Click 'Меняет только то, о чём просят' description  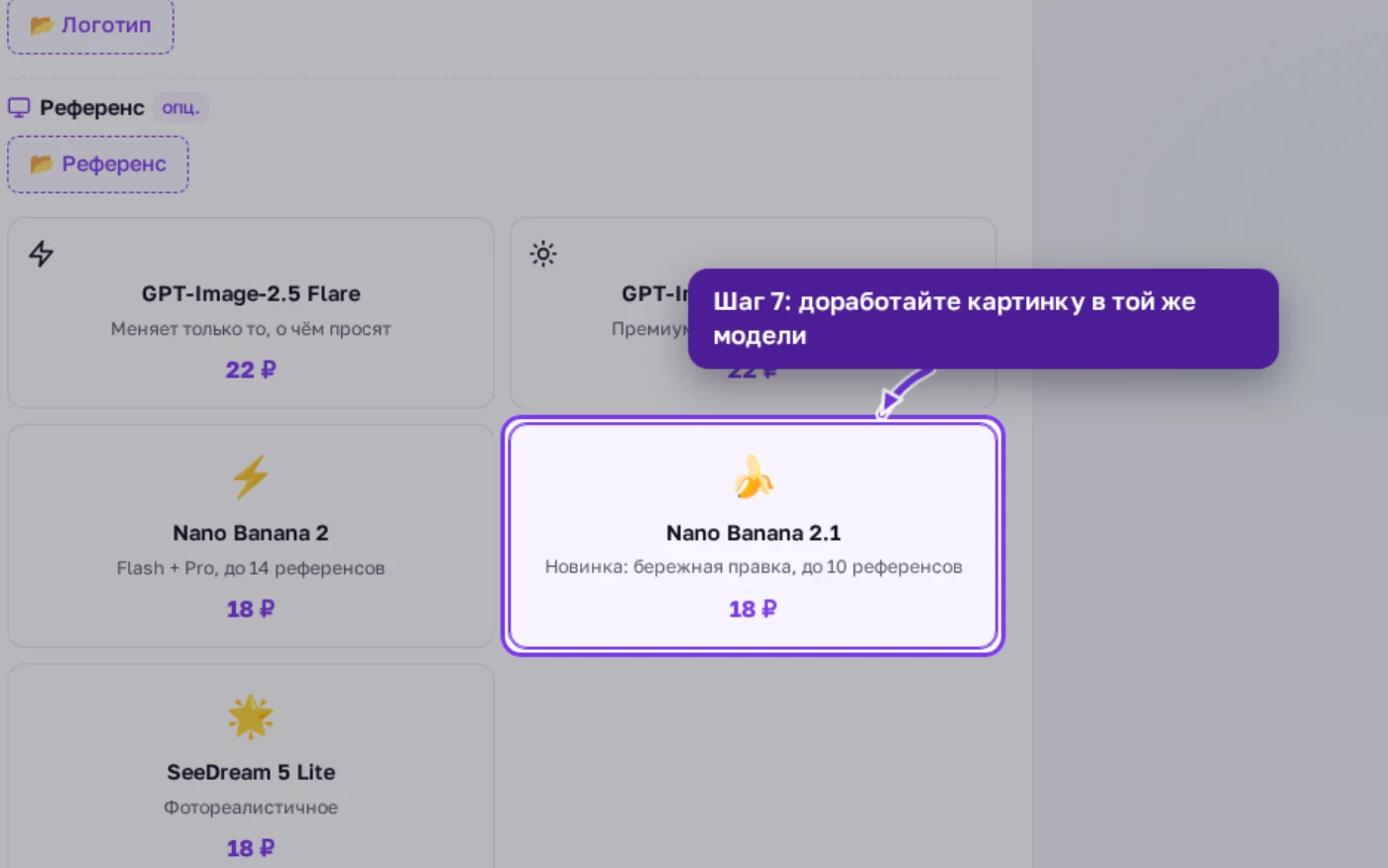[x=251, y=329]
